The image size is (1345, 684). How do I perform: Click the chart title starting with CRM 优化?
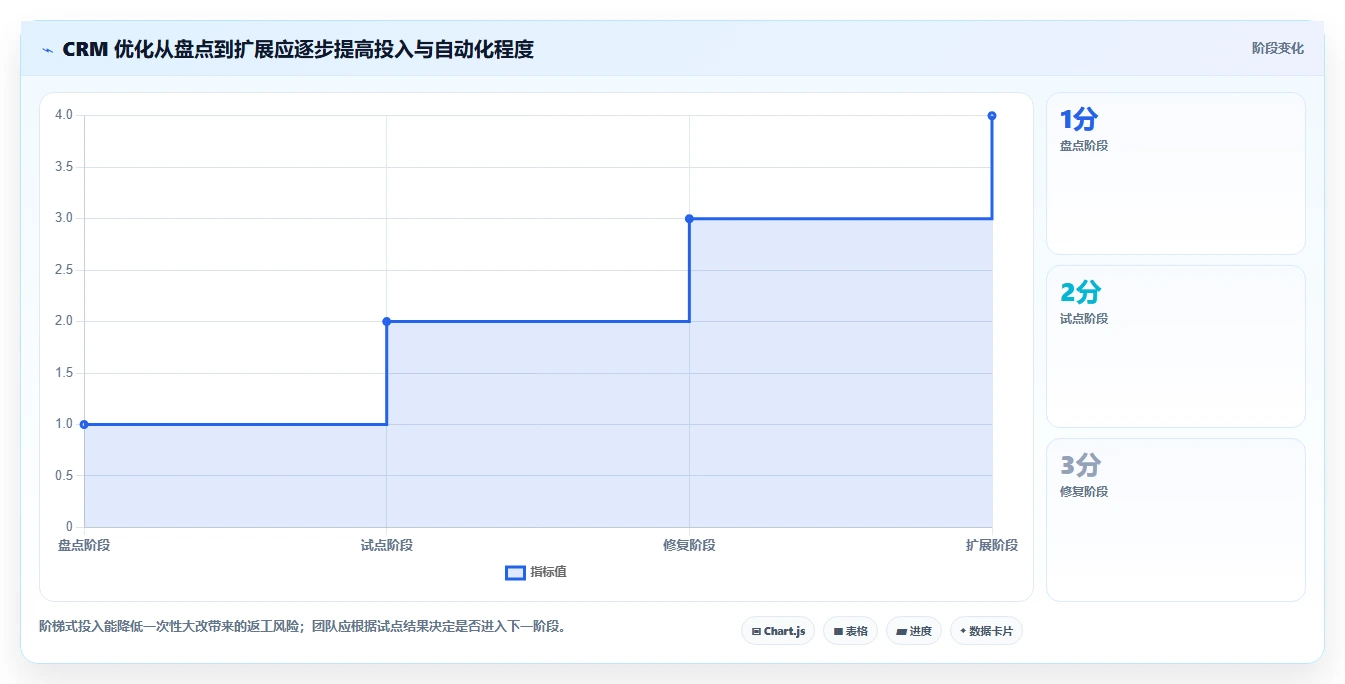click(x=298, y=49)
